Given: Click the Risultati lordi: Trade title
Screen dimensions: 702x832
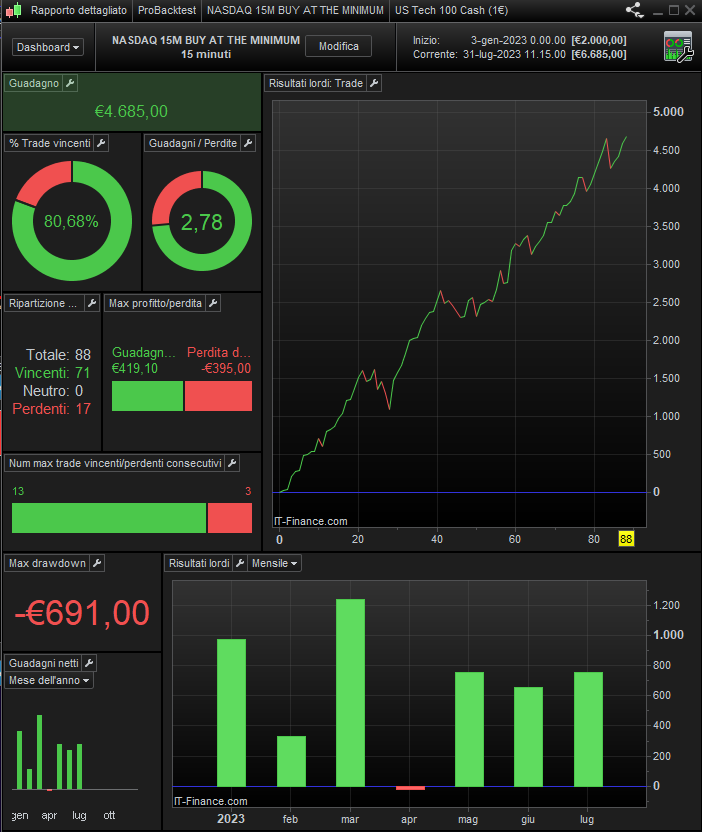Looking at the screenshot, I should point(316,83).
